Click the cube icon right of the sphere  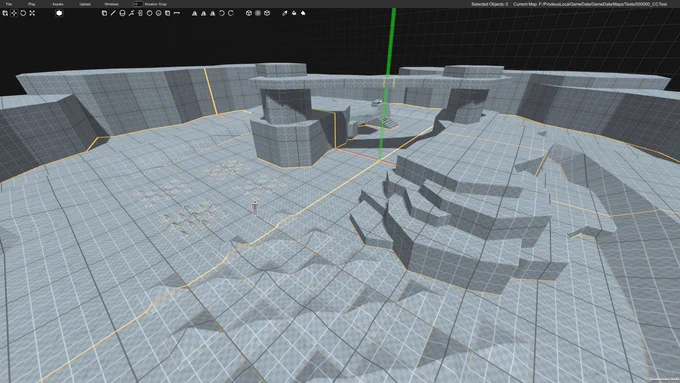[267, 13]
